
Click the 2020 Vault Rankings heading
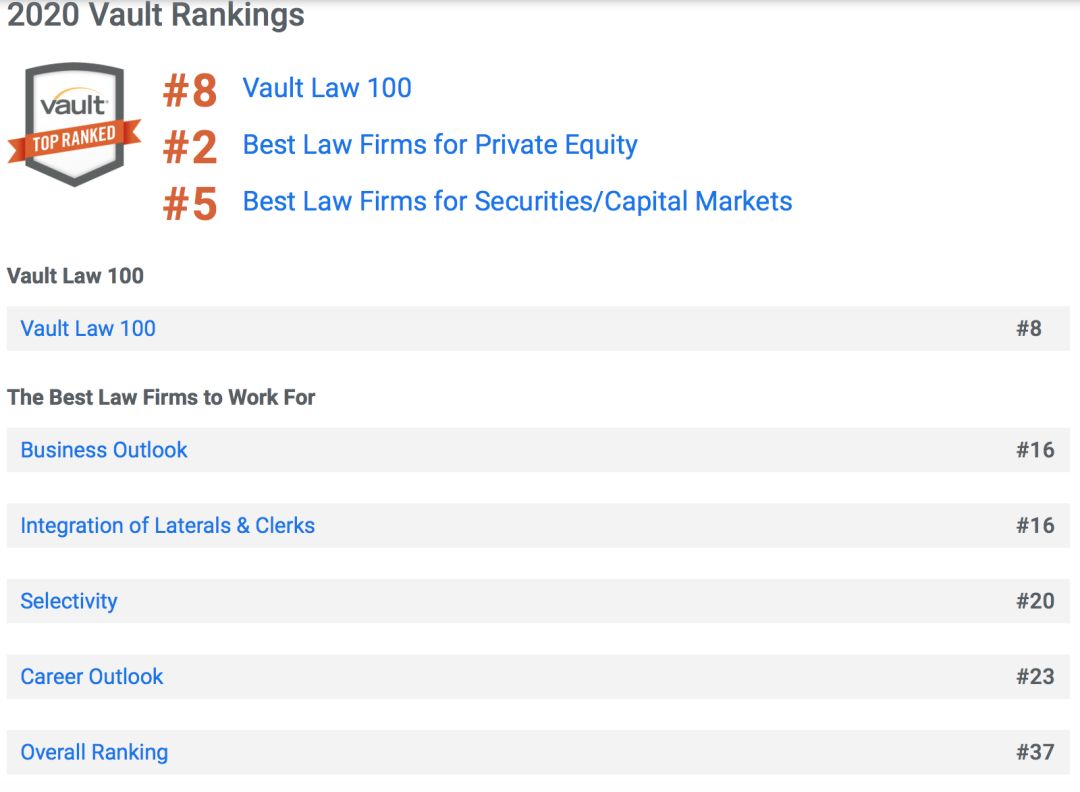[156, 15]
